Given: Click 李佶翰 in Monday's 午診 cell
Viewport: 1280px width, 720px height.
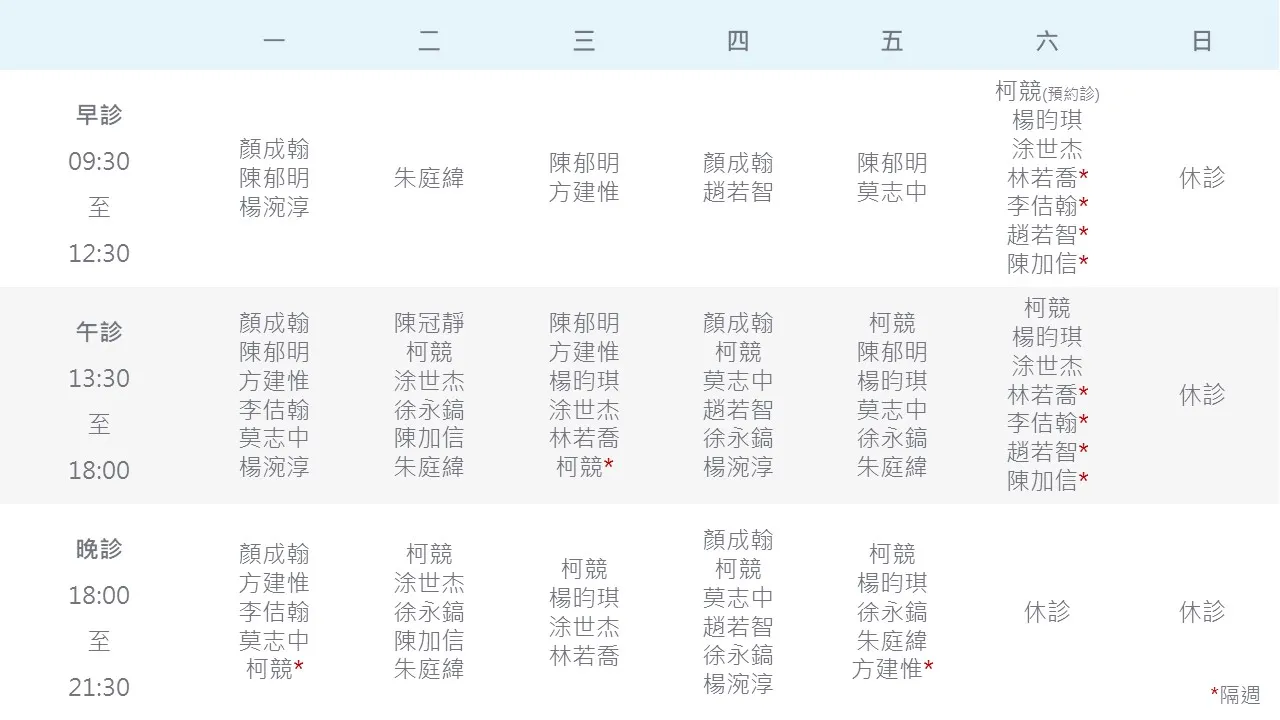Looking at the screenshot, I should point(274,410).
